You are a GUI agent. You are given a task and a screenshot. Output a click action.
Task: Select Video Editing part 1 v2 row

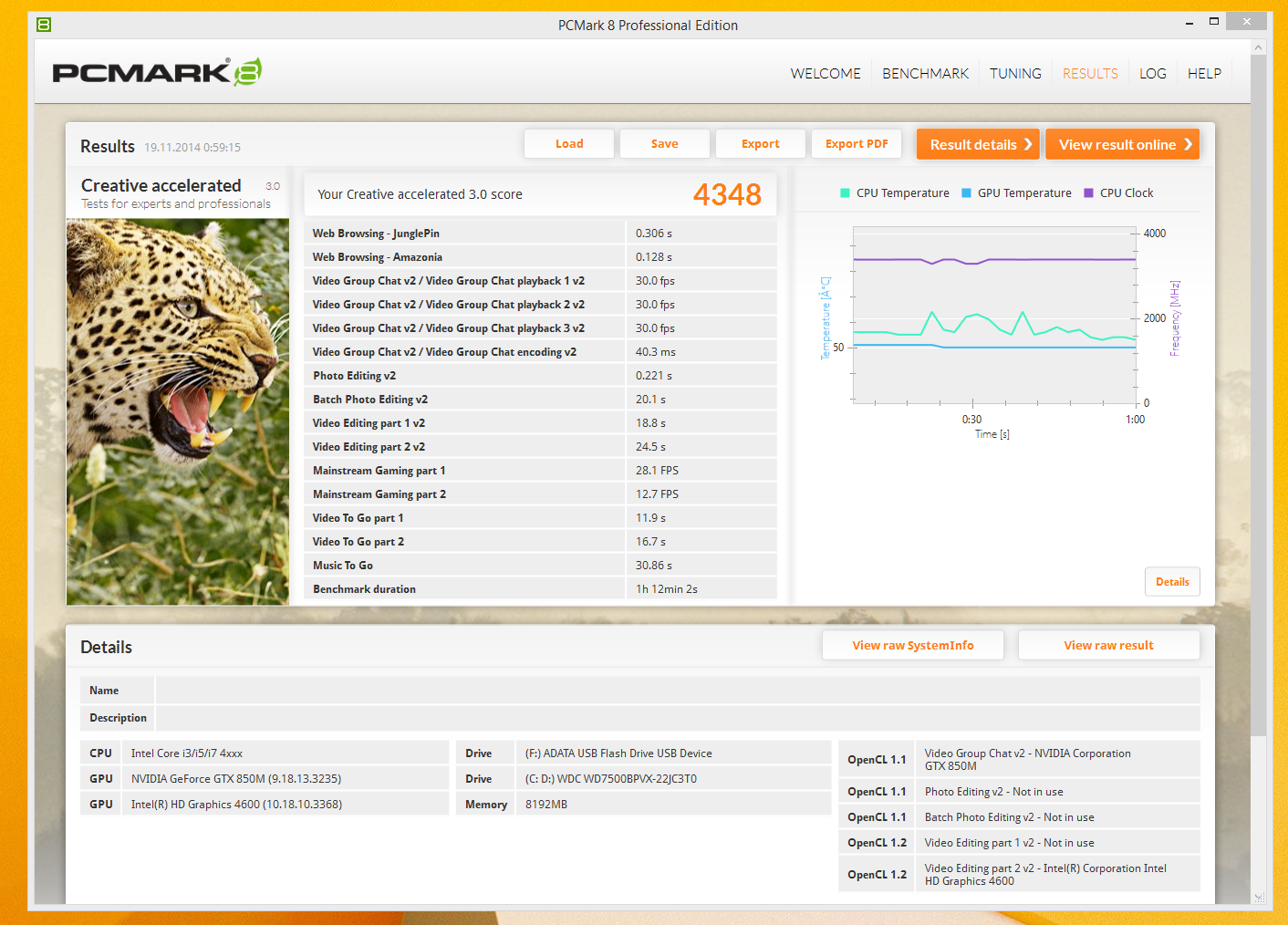540,423
